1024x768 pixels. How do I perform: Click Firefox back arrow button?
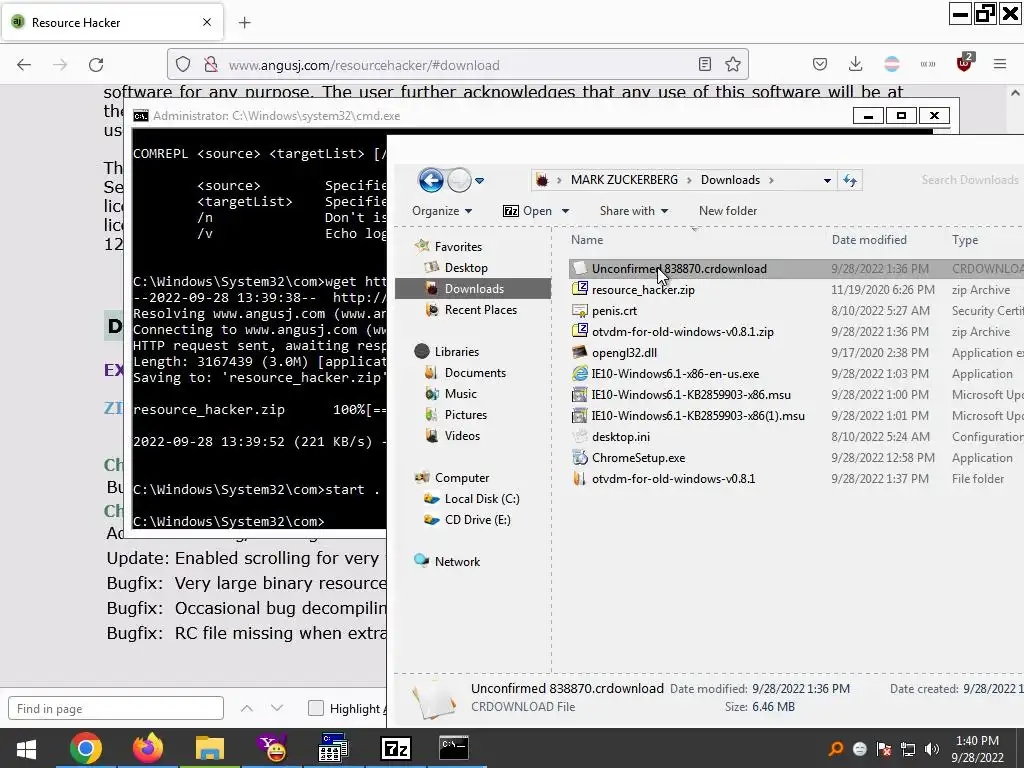24,65
